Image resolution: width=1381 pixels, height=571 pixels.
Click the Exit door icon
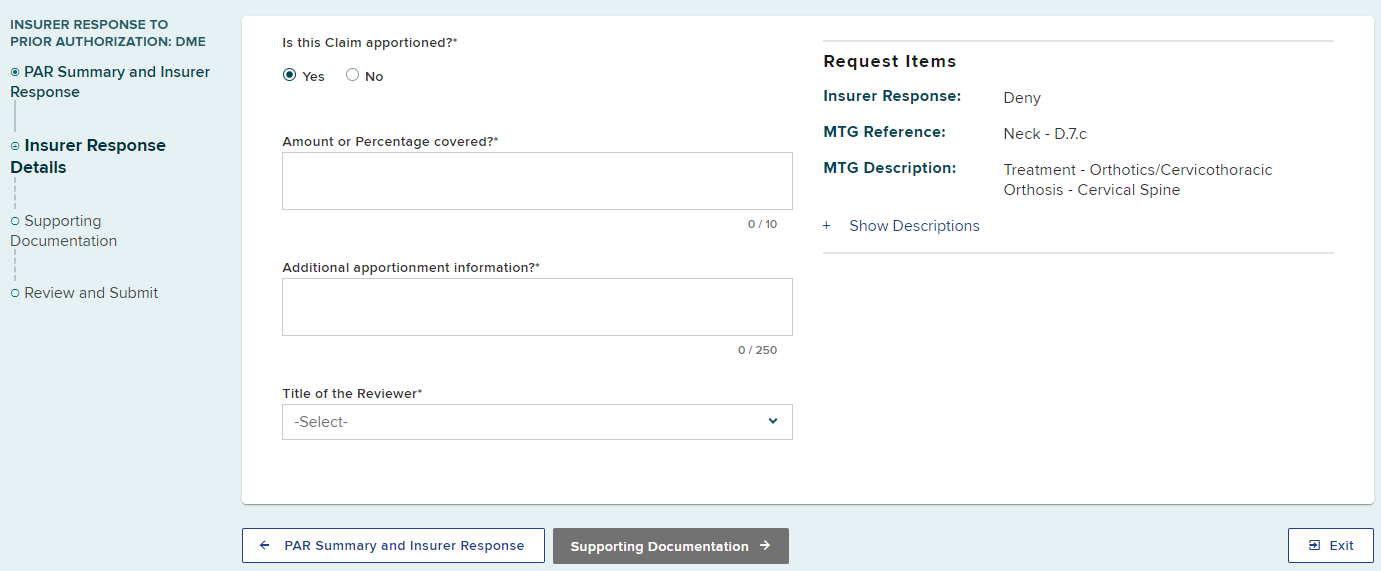(1314, 546)
